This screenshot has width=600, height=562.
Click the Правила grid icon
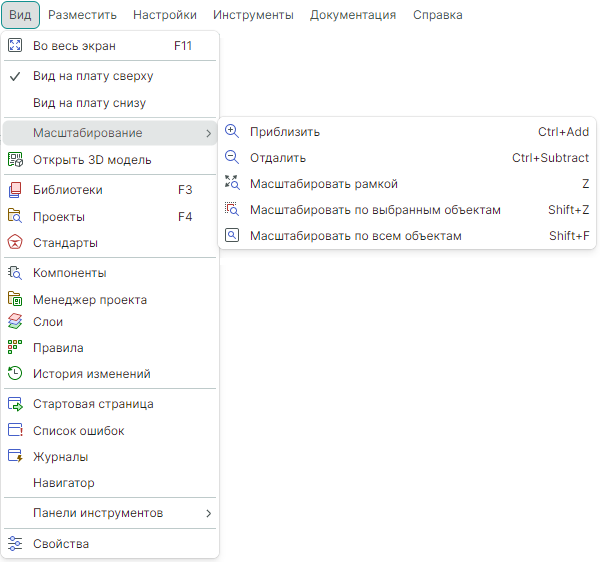coord(15,348)
